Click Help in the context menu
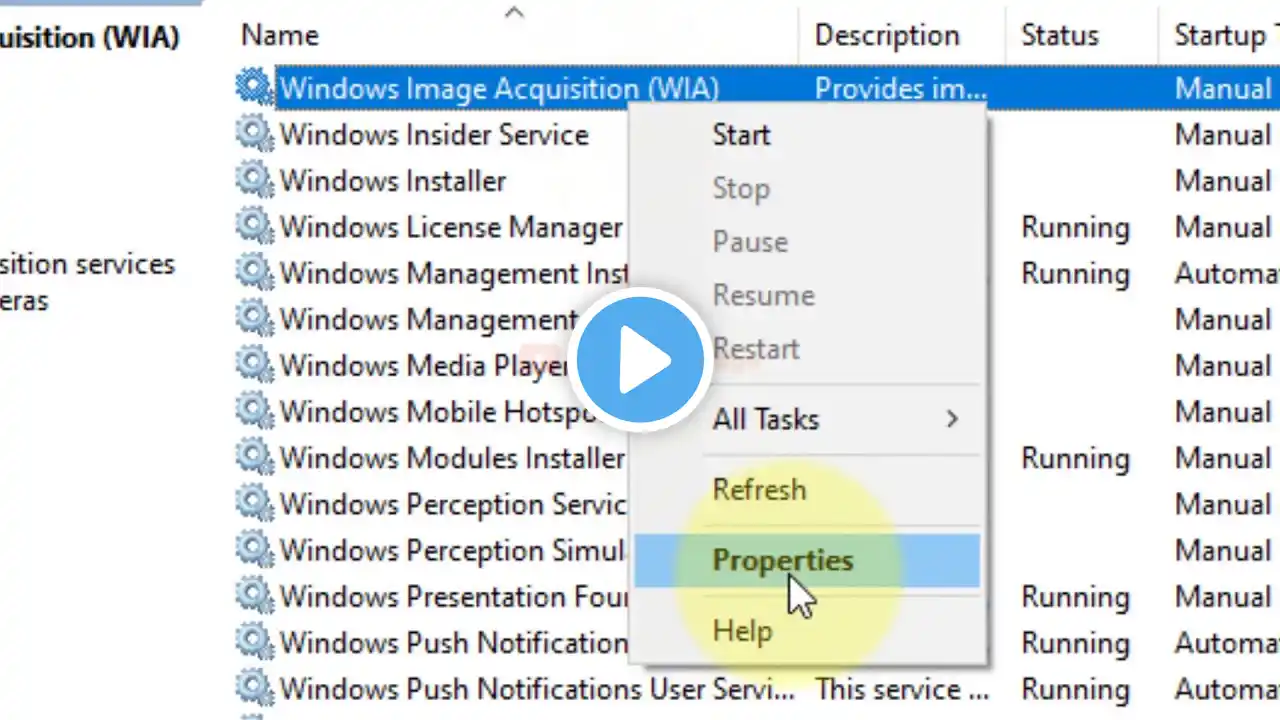Image resolution: width=1280 pixels, height=720 pixels. coord(742,631)
